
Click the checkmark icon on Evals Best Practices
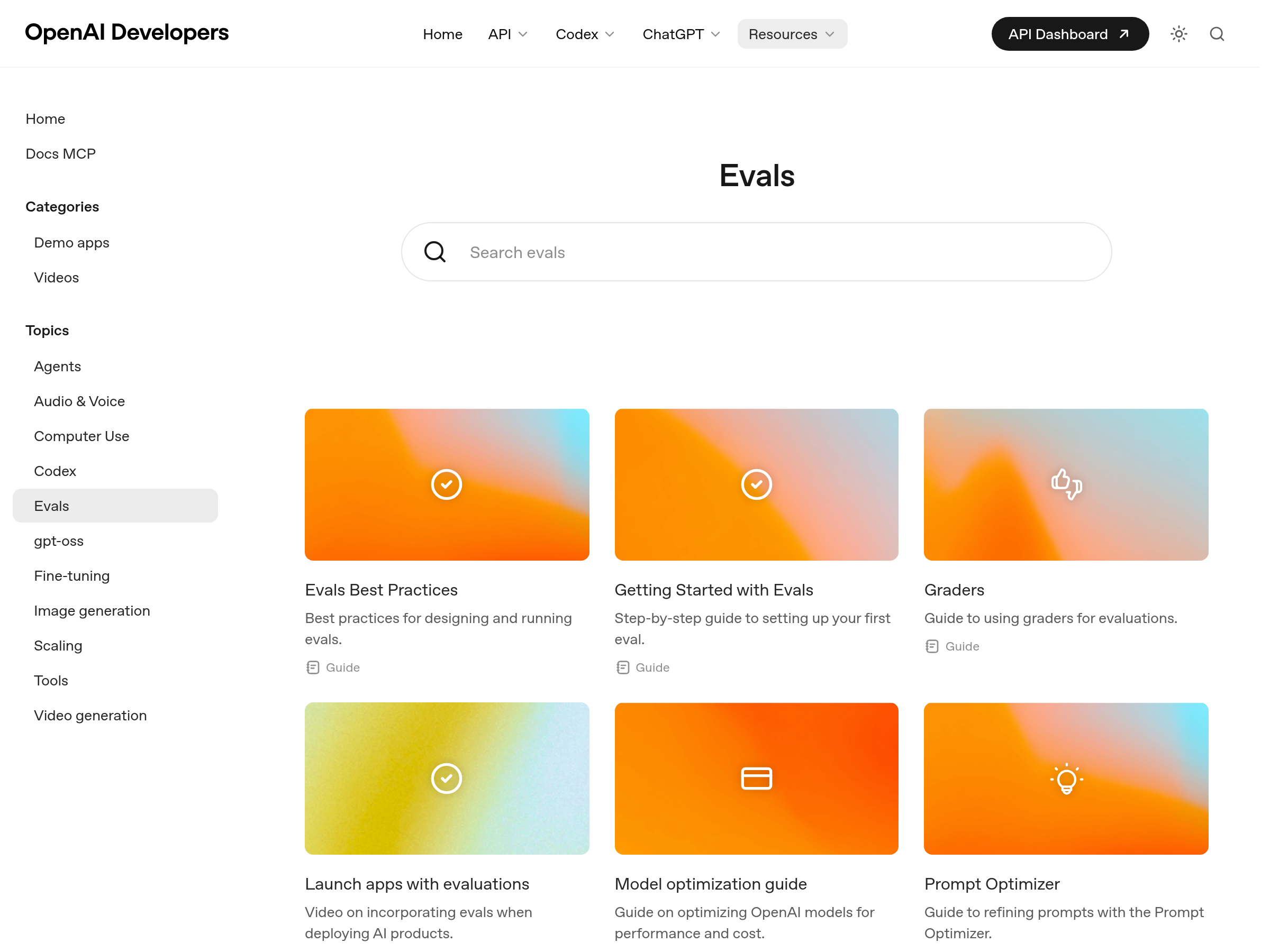(446, 484)
